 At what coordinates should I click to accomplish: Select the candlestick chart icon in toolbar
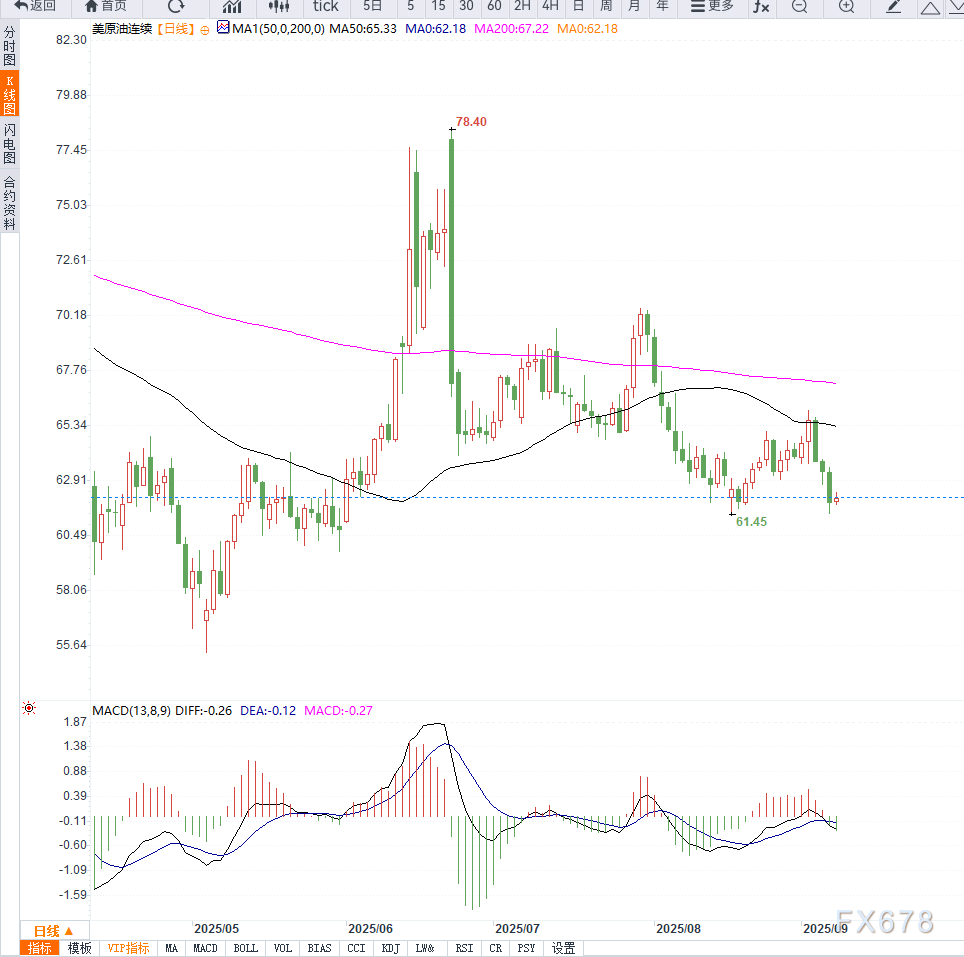tap(278, 6)
